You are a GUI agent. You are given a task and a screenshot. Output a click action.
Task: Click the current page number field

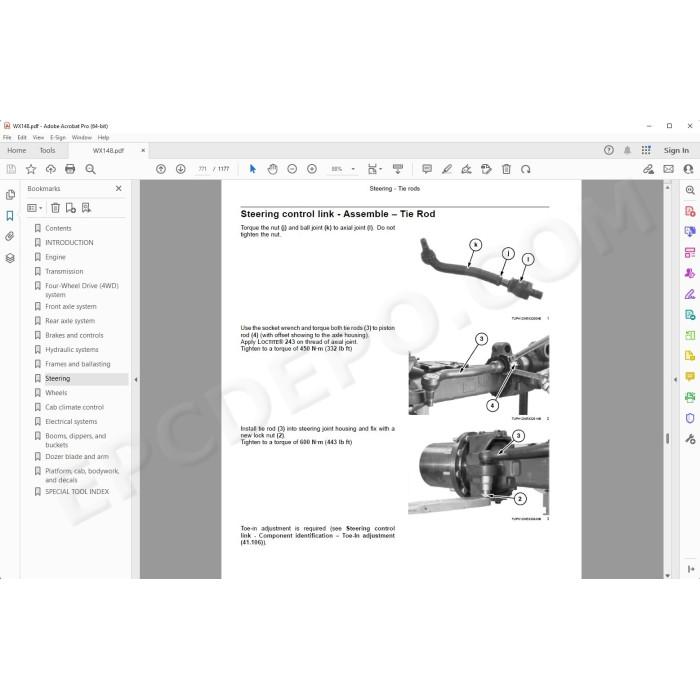pyautogui.click(x=203, y=169)
